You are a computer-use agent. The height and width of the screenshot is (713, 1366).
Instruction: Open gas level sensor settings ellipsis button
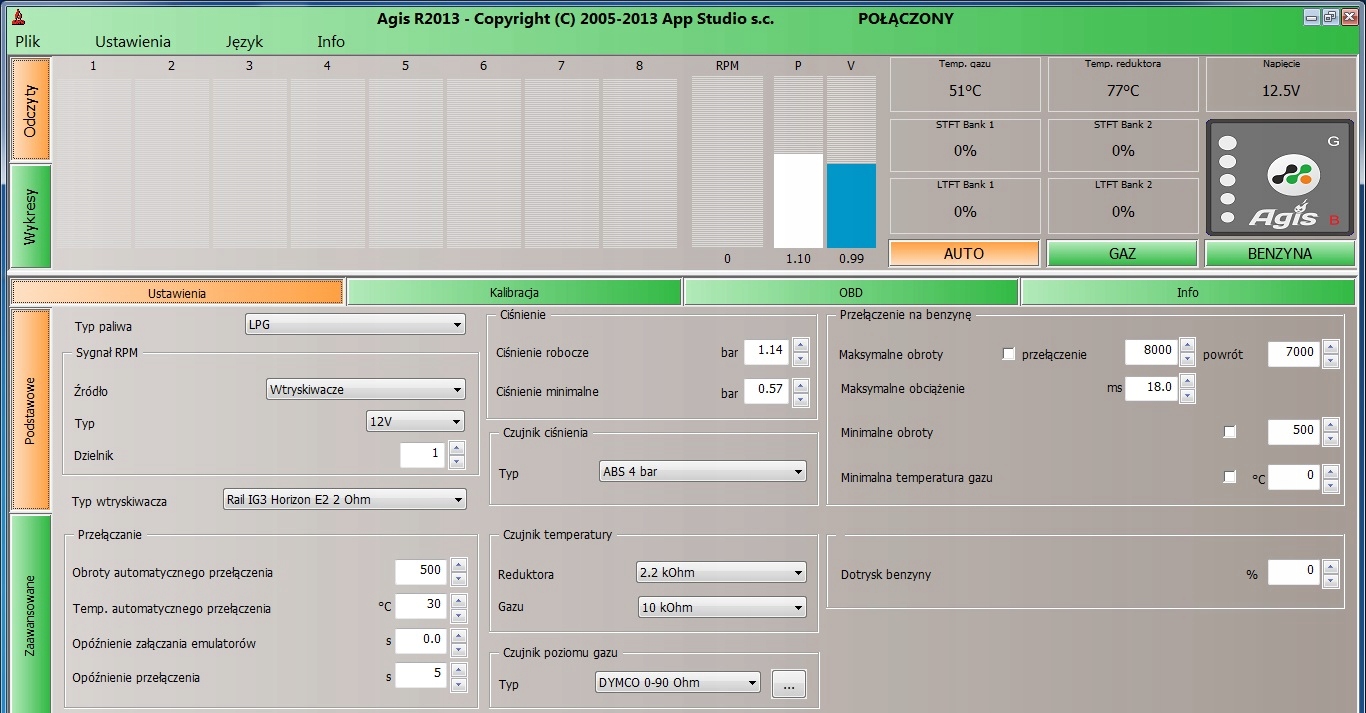coord(788,684)
